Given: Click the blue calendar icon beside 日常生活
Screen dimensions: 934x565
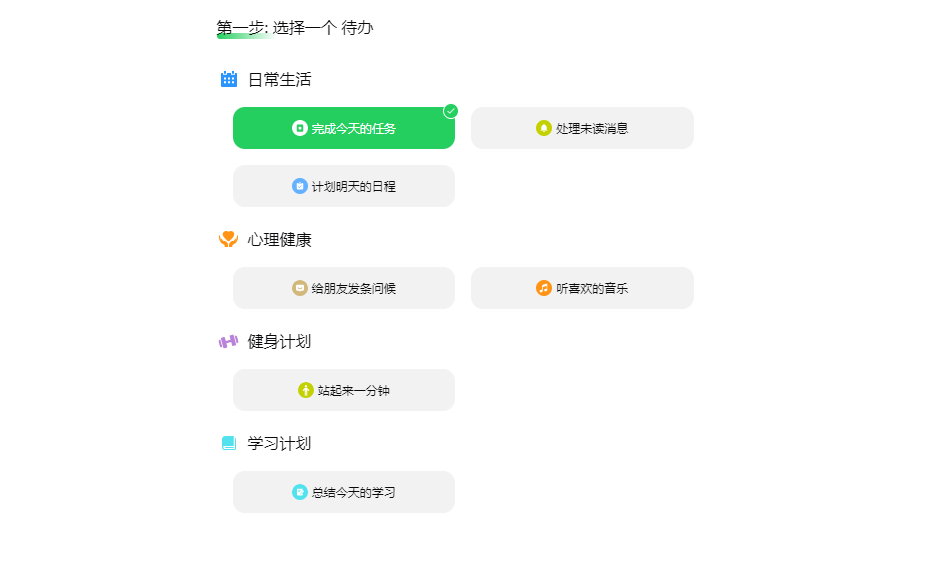Looking at the screenshot, I should point(229,79).
